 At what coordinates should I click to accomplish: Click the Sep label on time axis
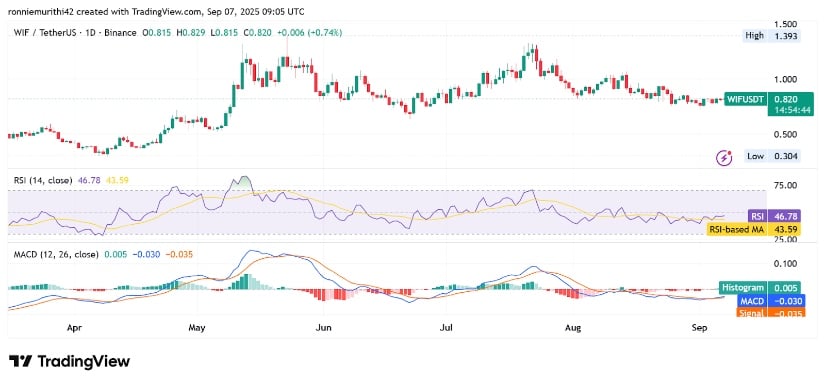click(699, 328)
